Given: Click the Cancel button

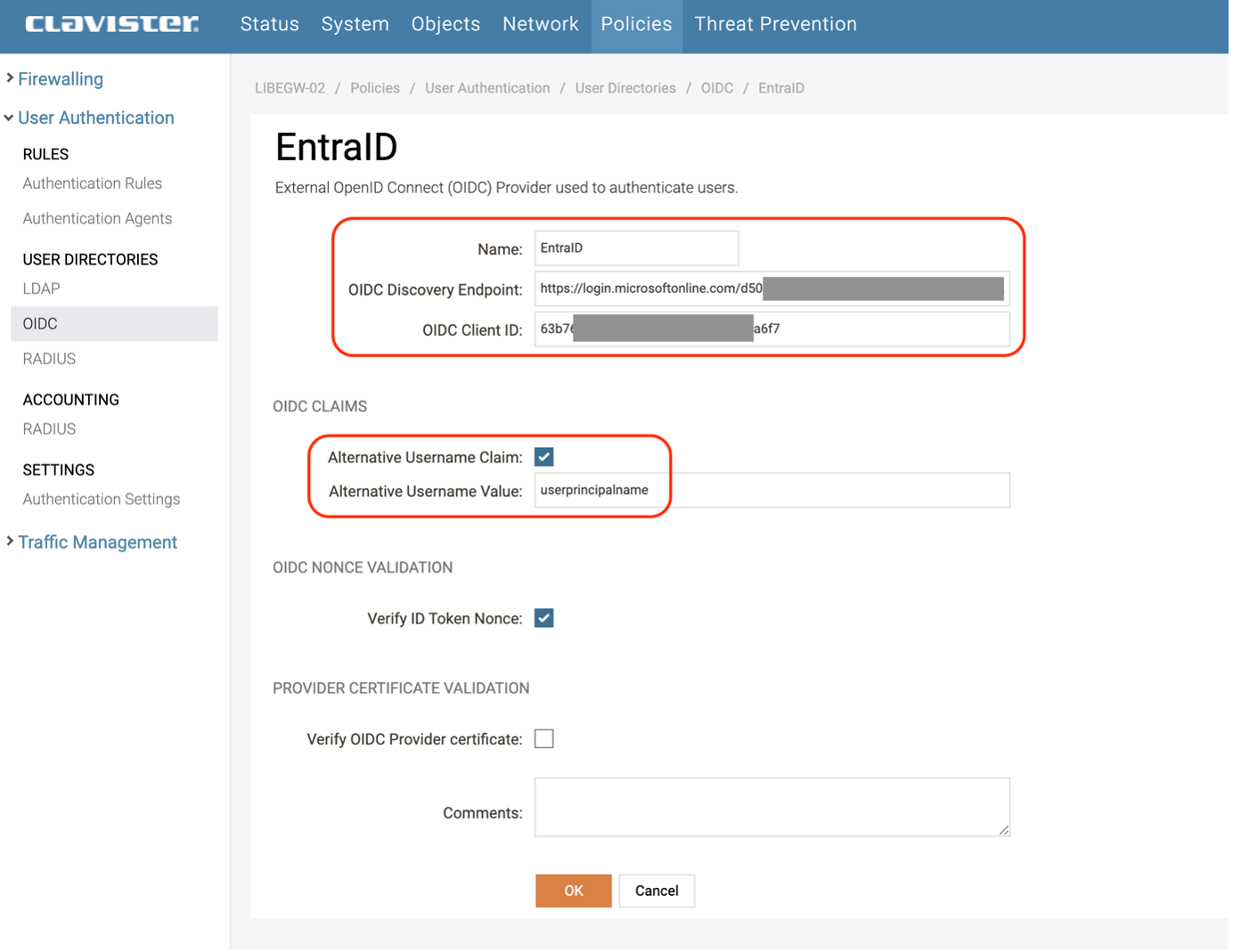Looking at the screenshot, I should [x=657, y=891].
